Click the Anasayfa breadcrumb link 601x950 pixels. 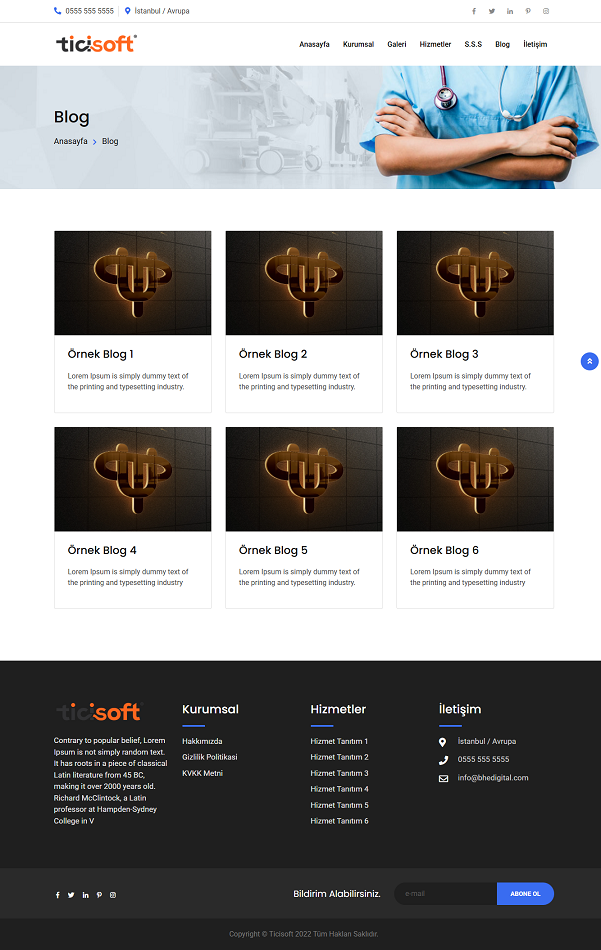70,141
